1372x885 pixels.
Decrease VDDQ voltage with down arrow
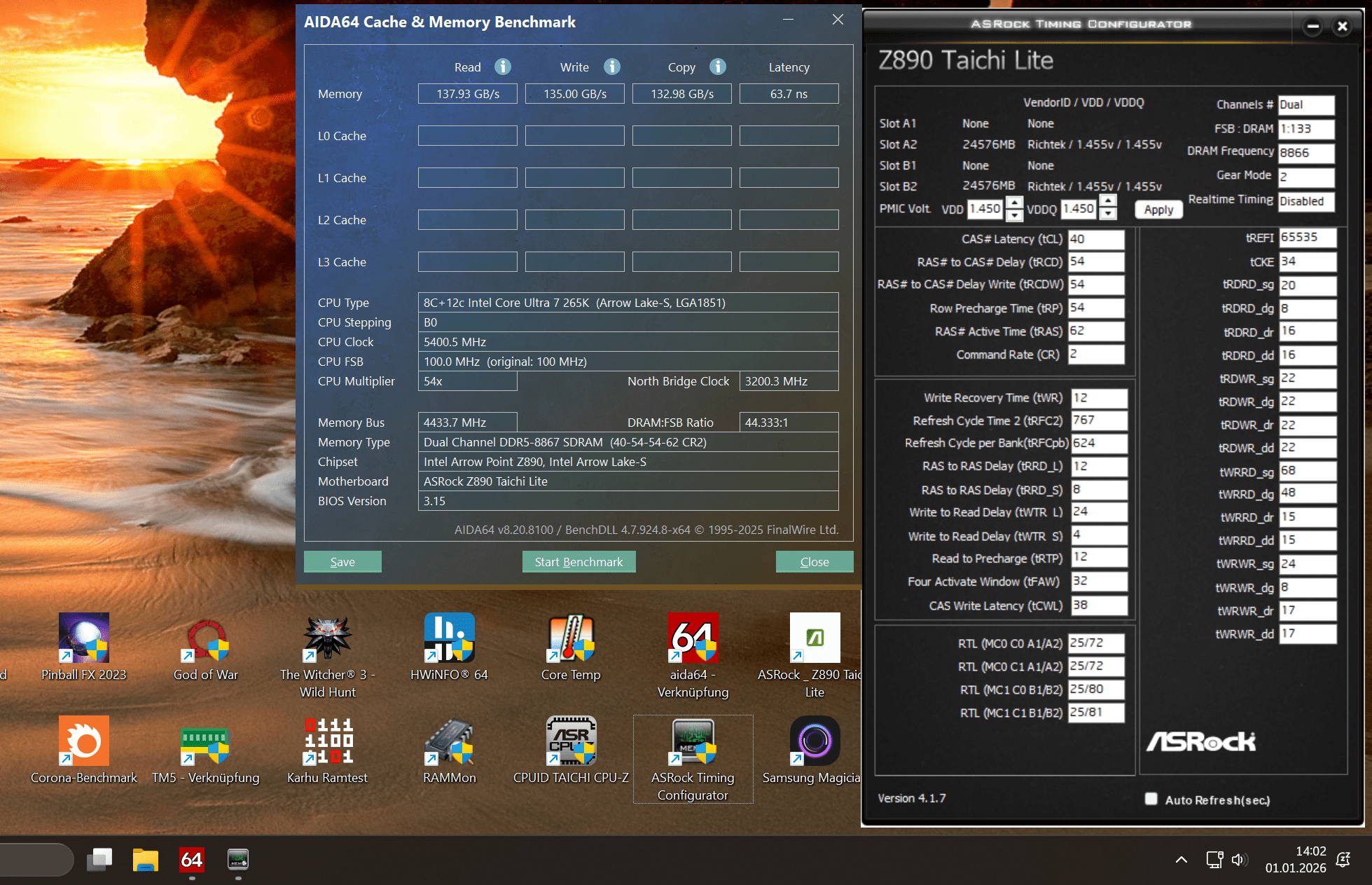1108,214
